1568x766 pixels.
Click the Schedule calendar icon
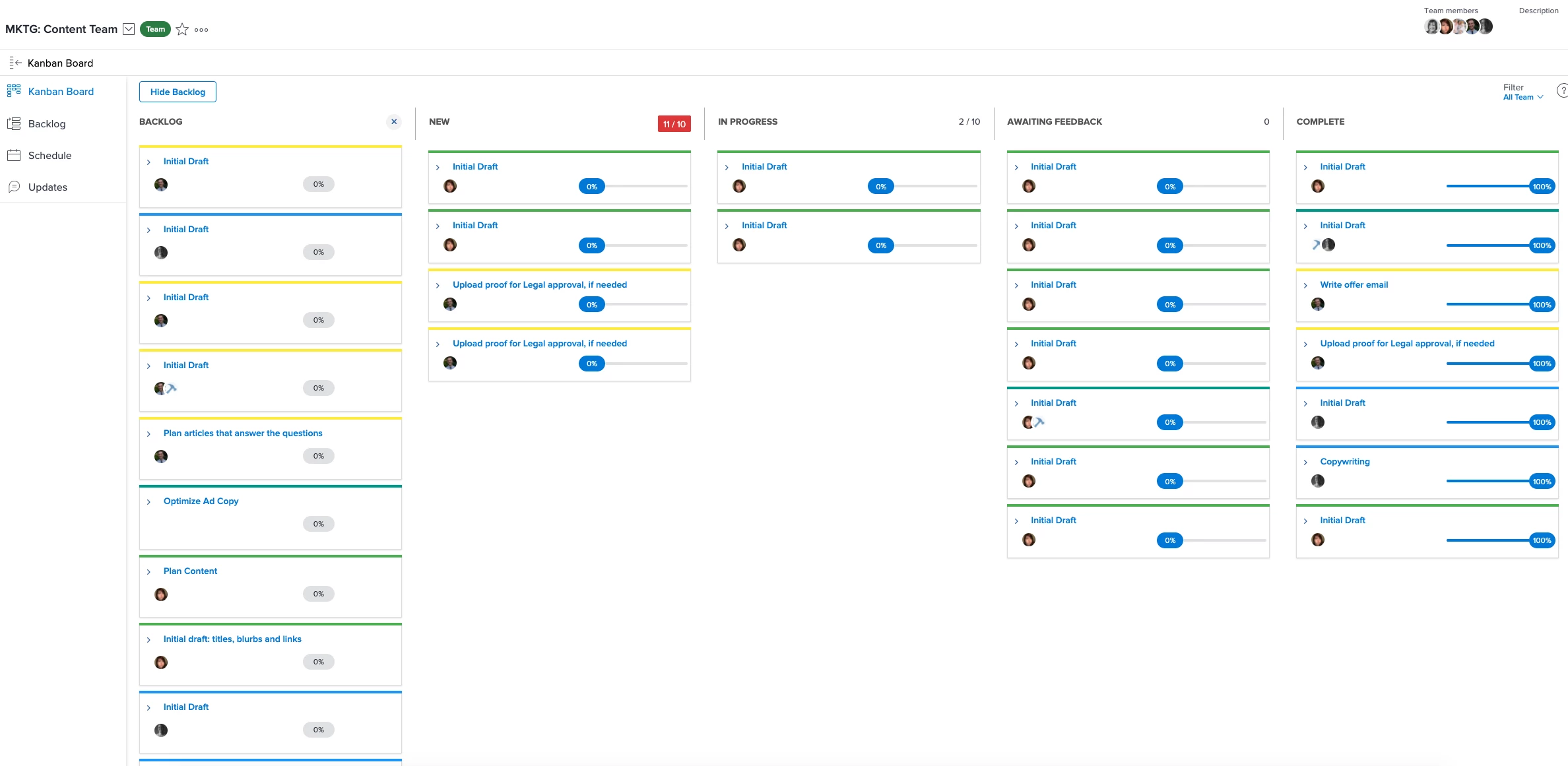coord(14,155)
